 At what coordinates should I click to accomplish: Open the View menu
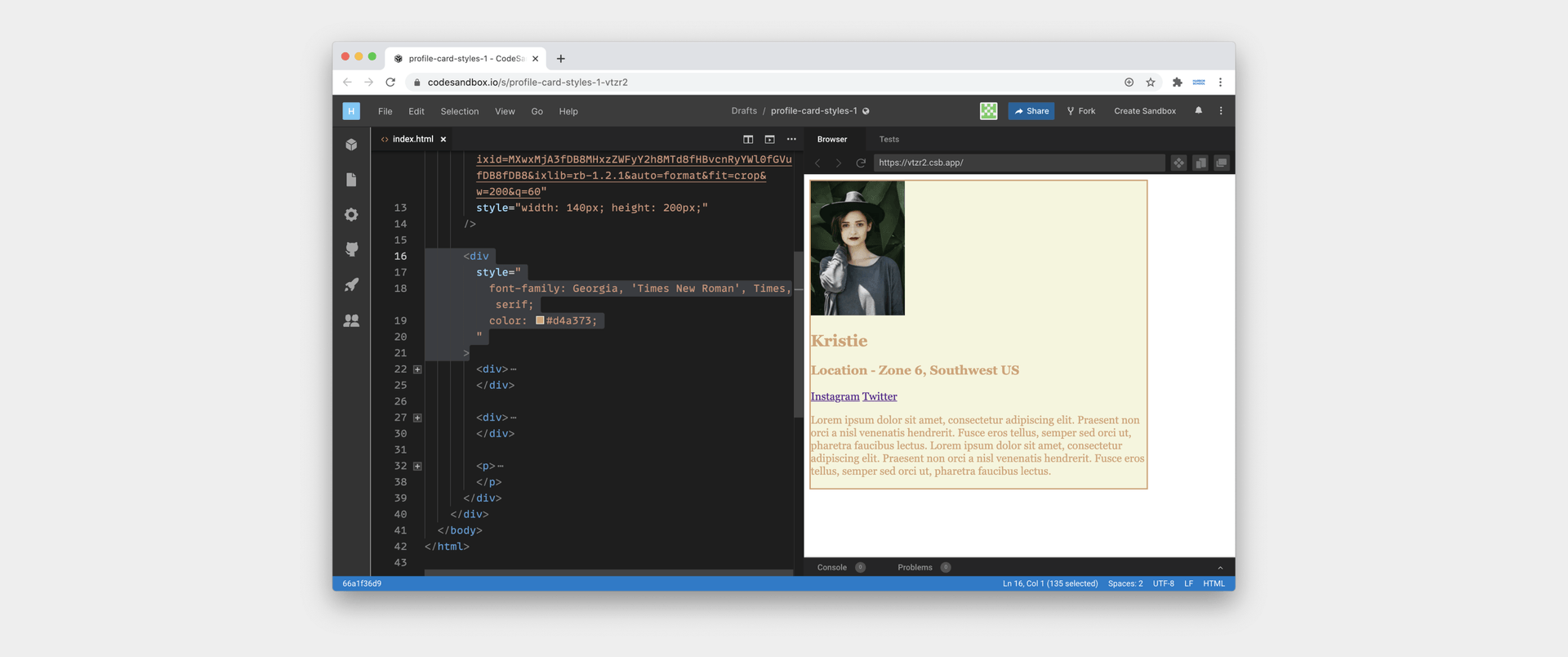coord(505,111)
